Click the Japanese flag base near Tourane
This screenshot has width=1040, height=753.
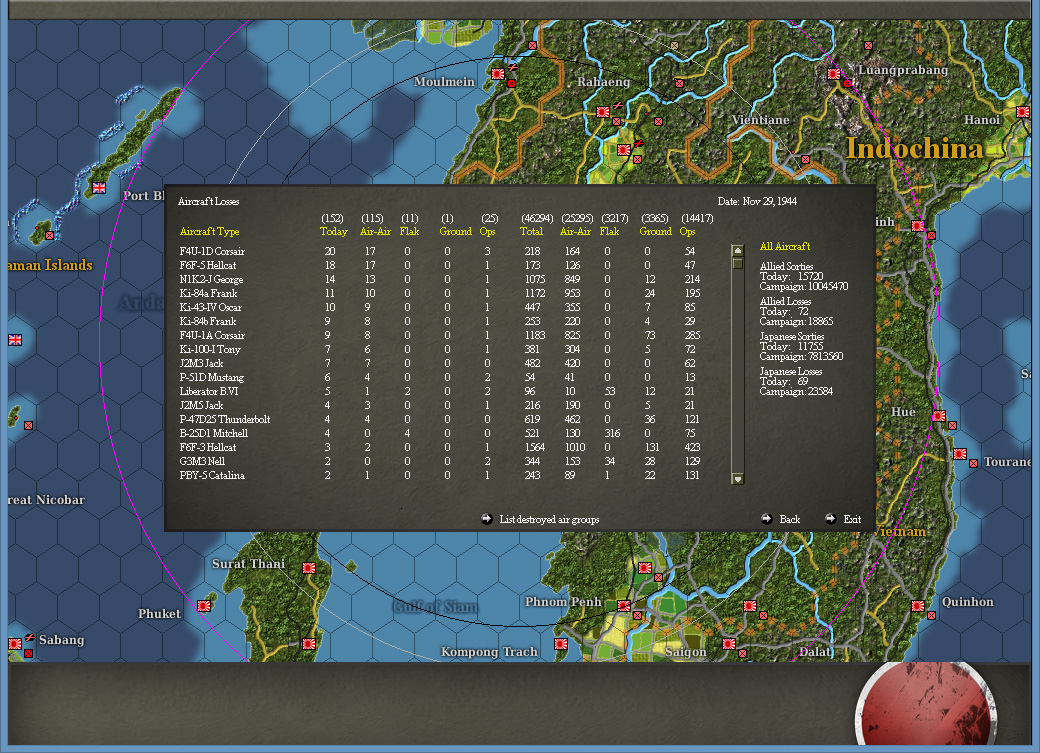pyautogui.click(x=960, y=454)
